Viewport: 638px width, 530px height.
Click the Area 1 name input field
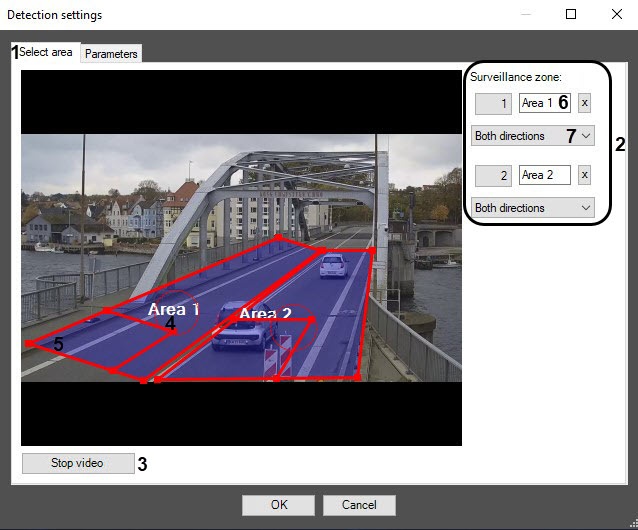coord(538,103)
